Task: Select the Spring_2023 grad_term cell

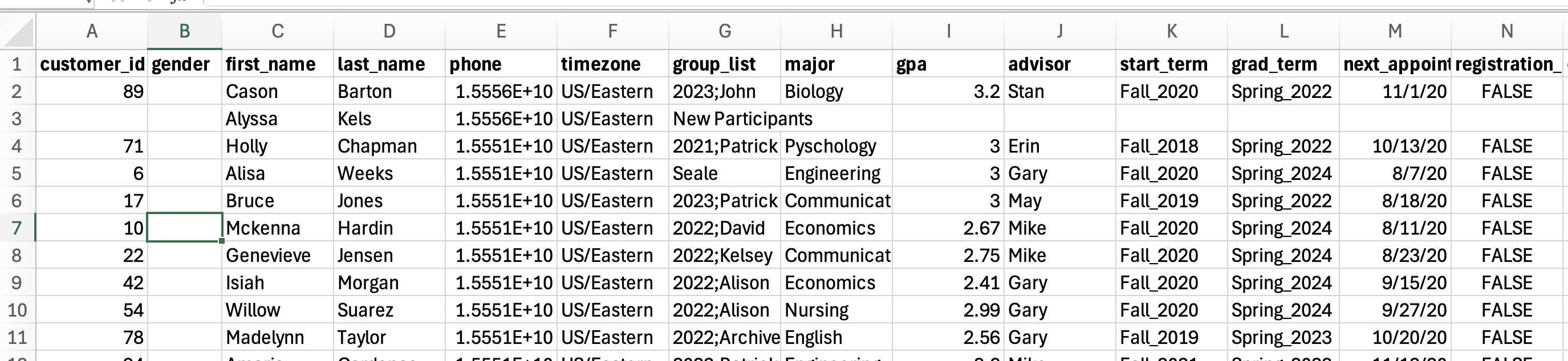Action: click(x=1282, y=337)
